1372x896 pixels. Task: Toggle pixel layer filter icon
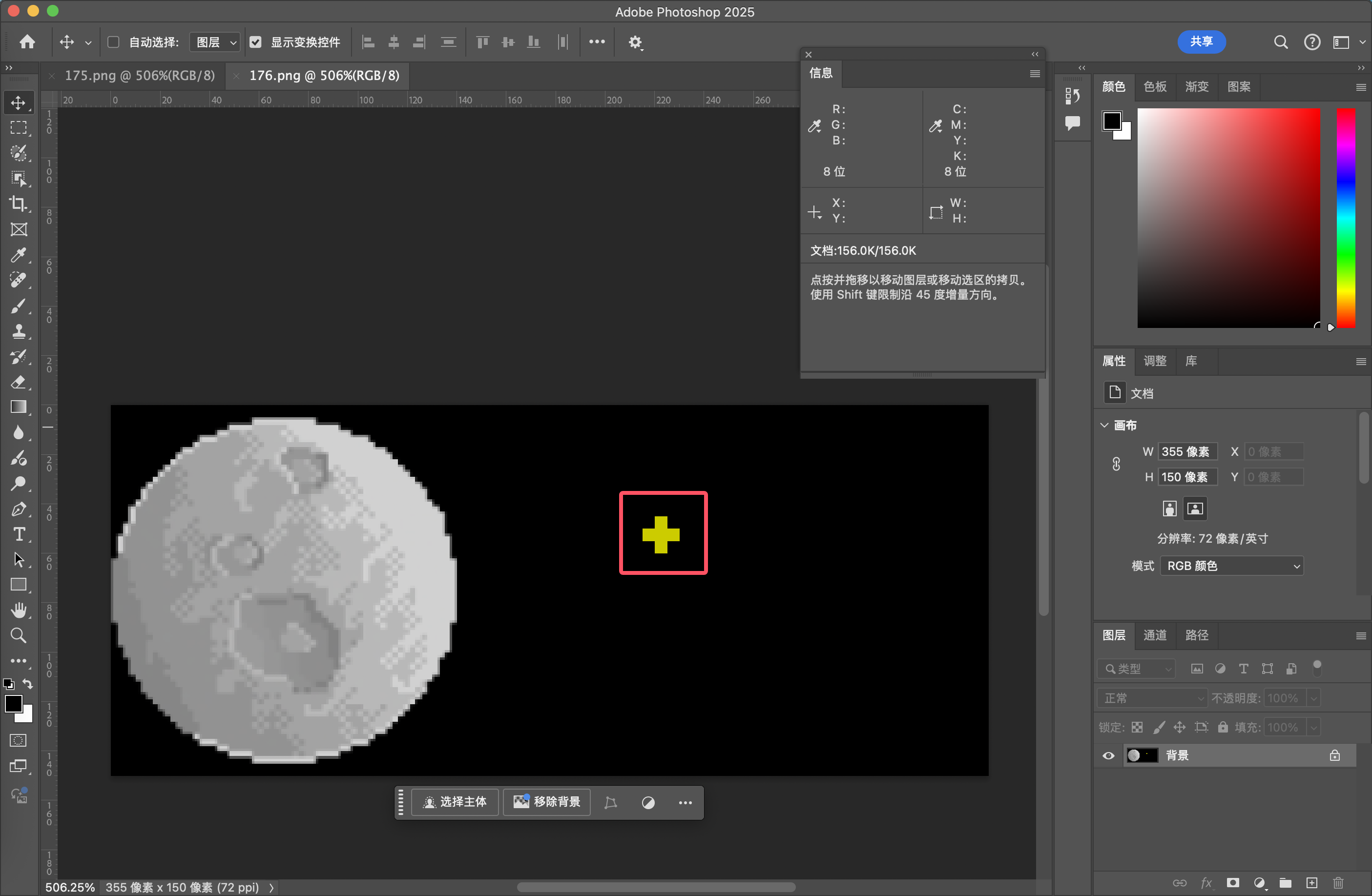(1197, 669)
